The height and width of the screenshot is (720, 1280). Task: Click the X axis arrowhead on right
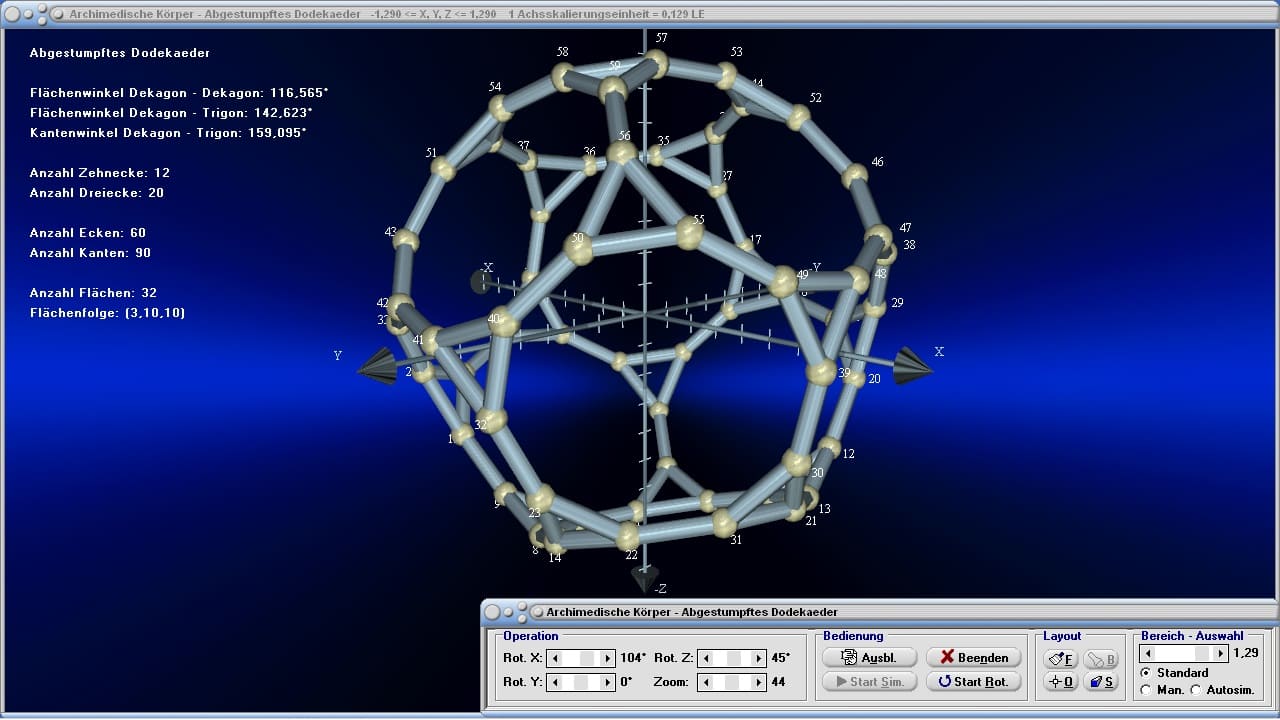coord(912,365)
